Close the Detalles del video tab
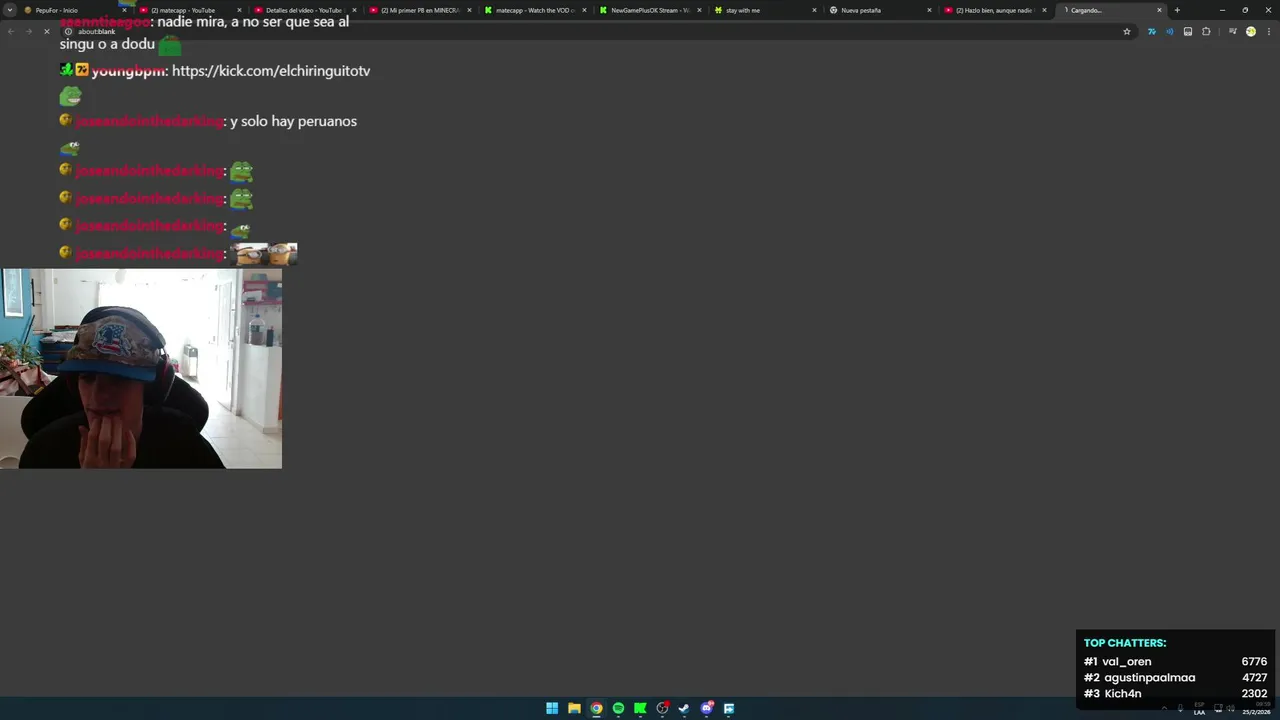The height and width of the screenshot is (720, 1280). (x=354, y=10)
